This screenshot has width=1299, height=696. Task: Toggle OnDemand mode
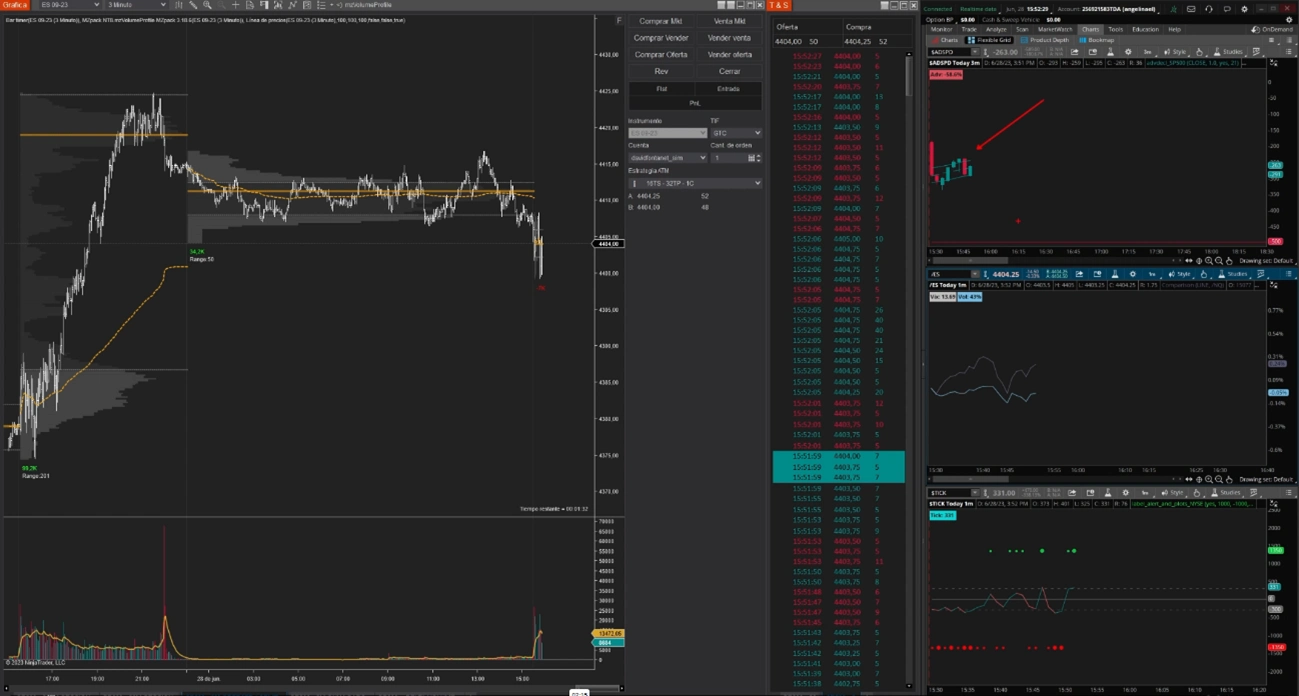click(x=1272, y=29)
